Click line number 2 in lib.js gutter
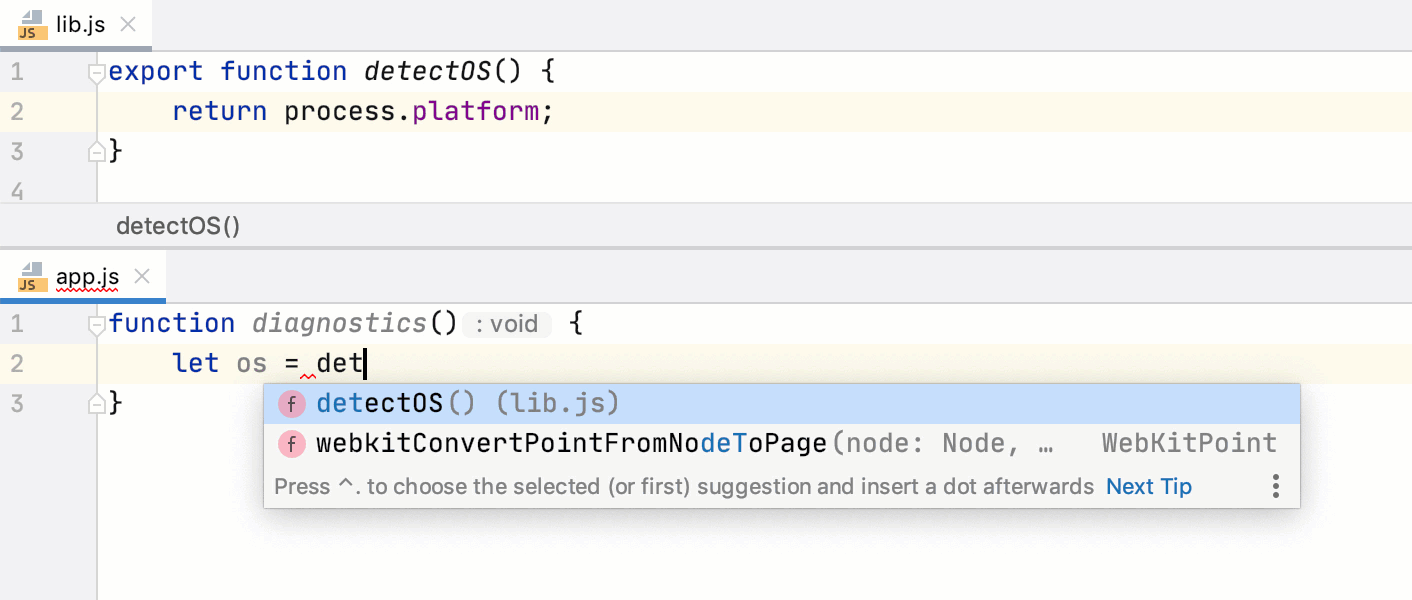The height and width of the screenshot is (600, 1412). 17,112
